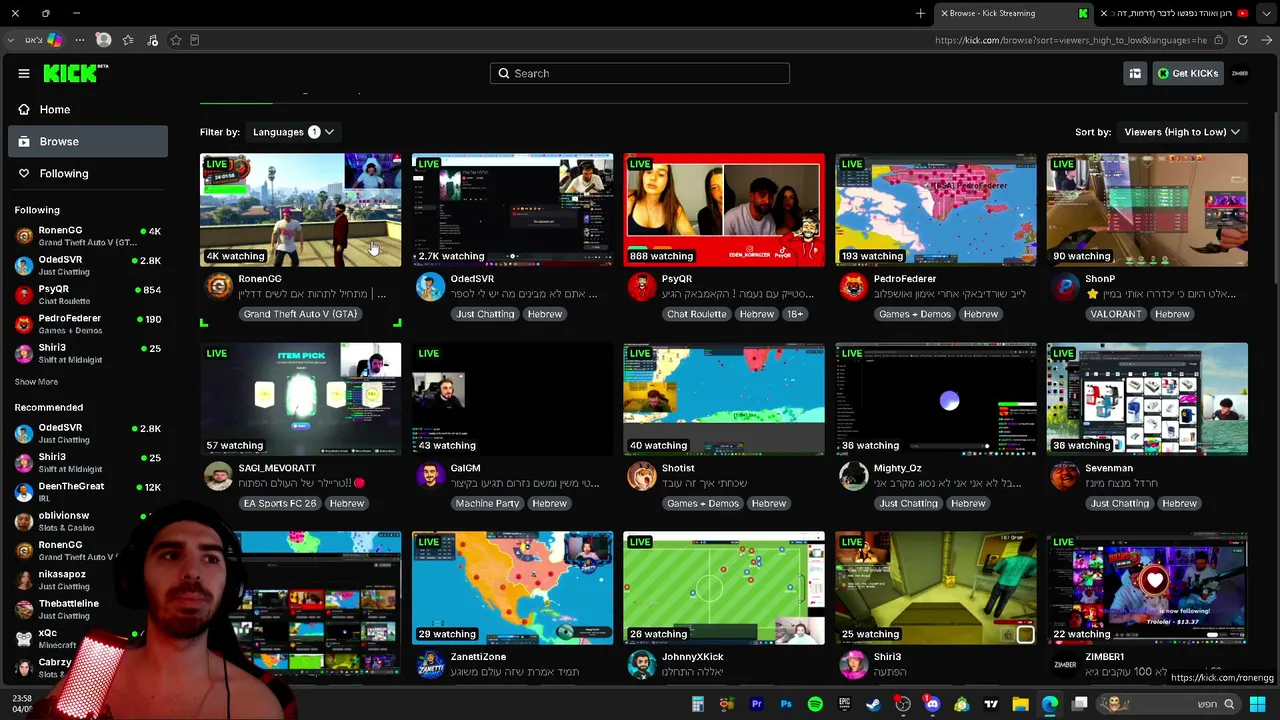Go to Home in the sidebar
The height and width of the screenshot is (720, 1280).
[x=88, y=109]
